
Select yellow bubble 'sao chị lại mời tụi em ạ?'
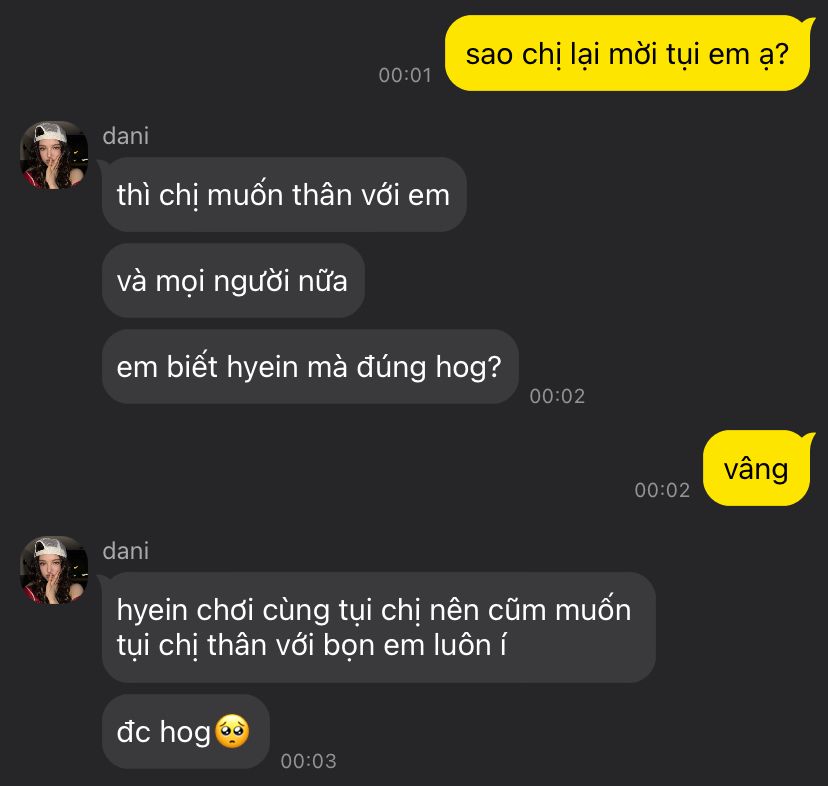click(x=627, y=53)
